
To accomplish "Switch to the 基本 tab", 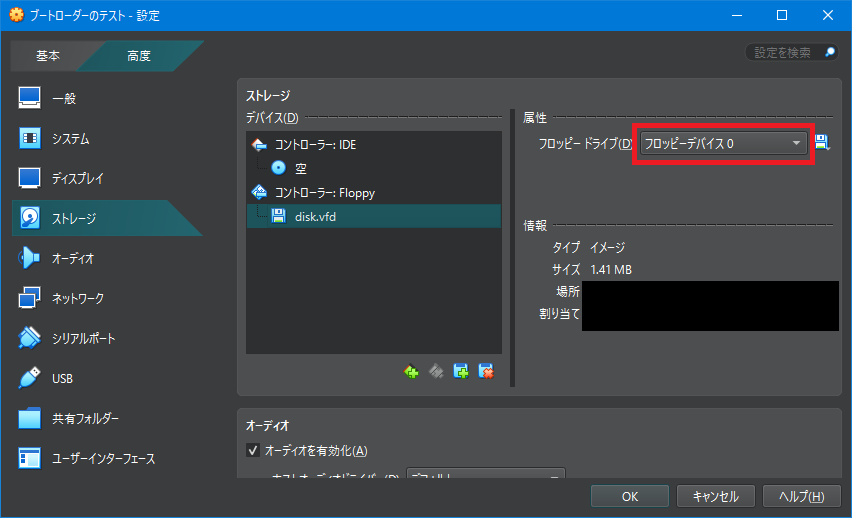I will tap(48, 55).
